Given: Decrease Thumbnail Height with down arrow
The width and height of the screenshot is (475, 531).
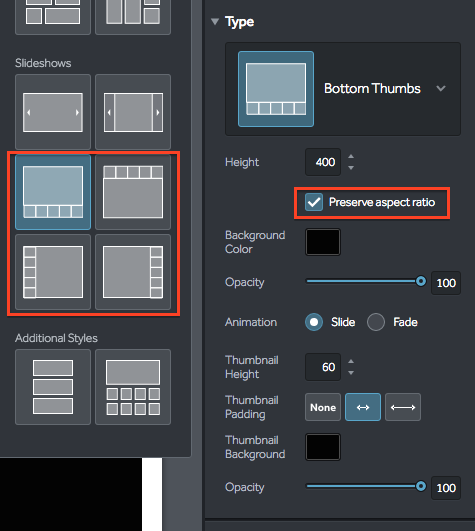Looking at the screenshot, I should tap(351, 373).
